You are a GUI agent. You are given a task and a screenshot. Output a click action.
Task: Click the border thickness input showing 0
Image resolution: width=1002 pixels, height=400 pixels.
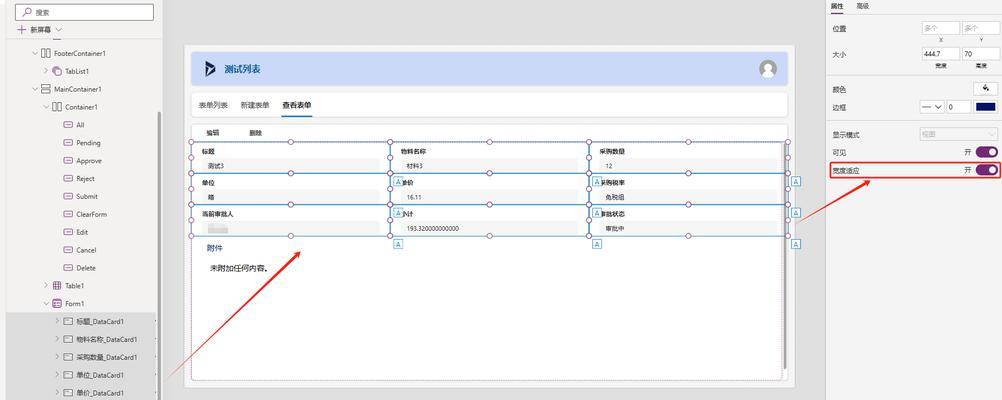click(959, 107)
